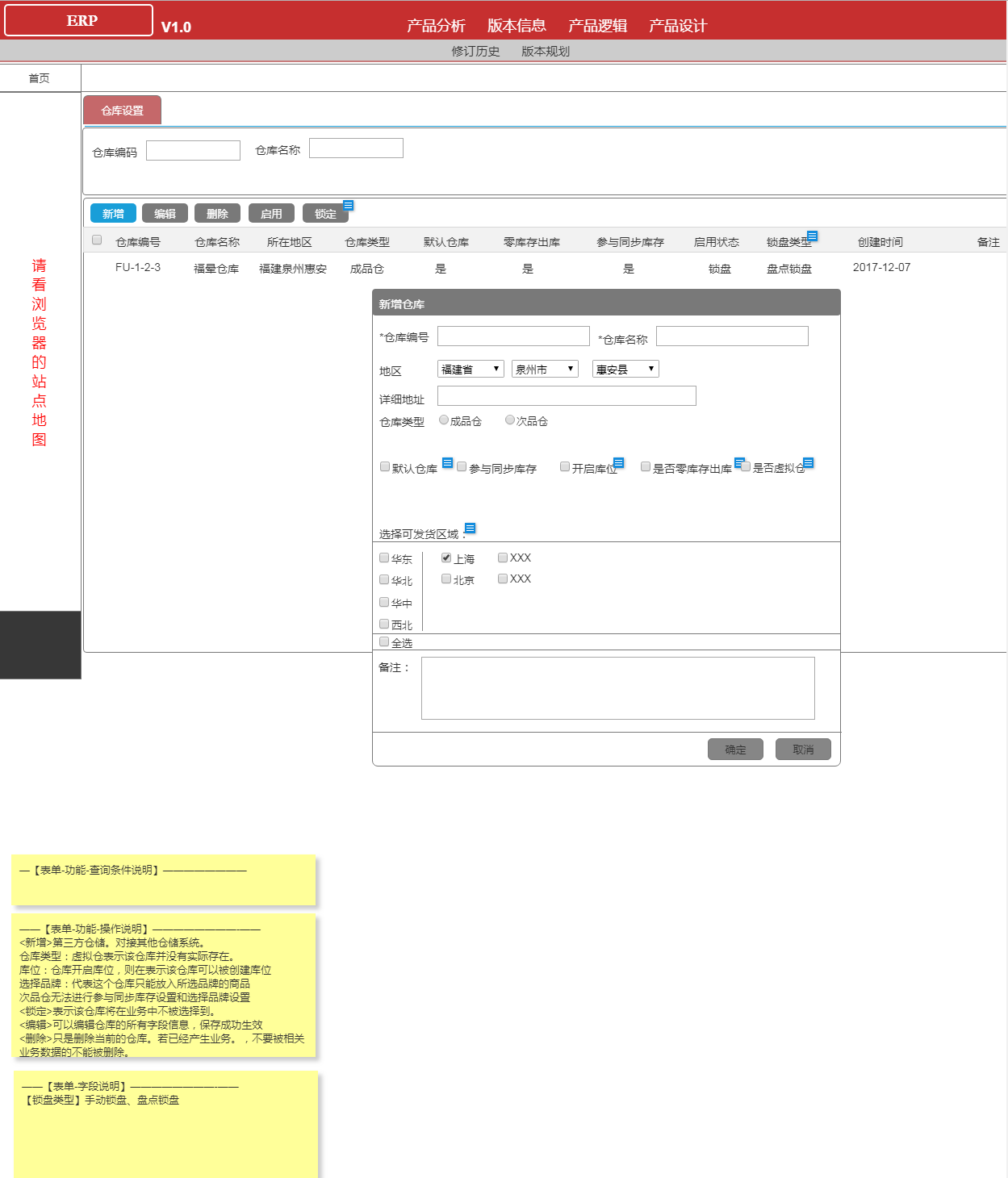Enable the 开启库位 checkbox
1008x1178 pixels.
tap(565, 466)
